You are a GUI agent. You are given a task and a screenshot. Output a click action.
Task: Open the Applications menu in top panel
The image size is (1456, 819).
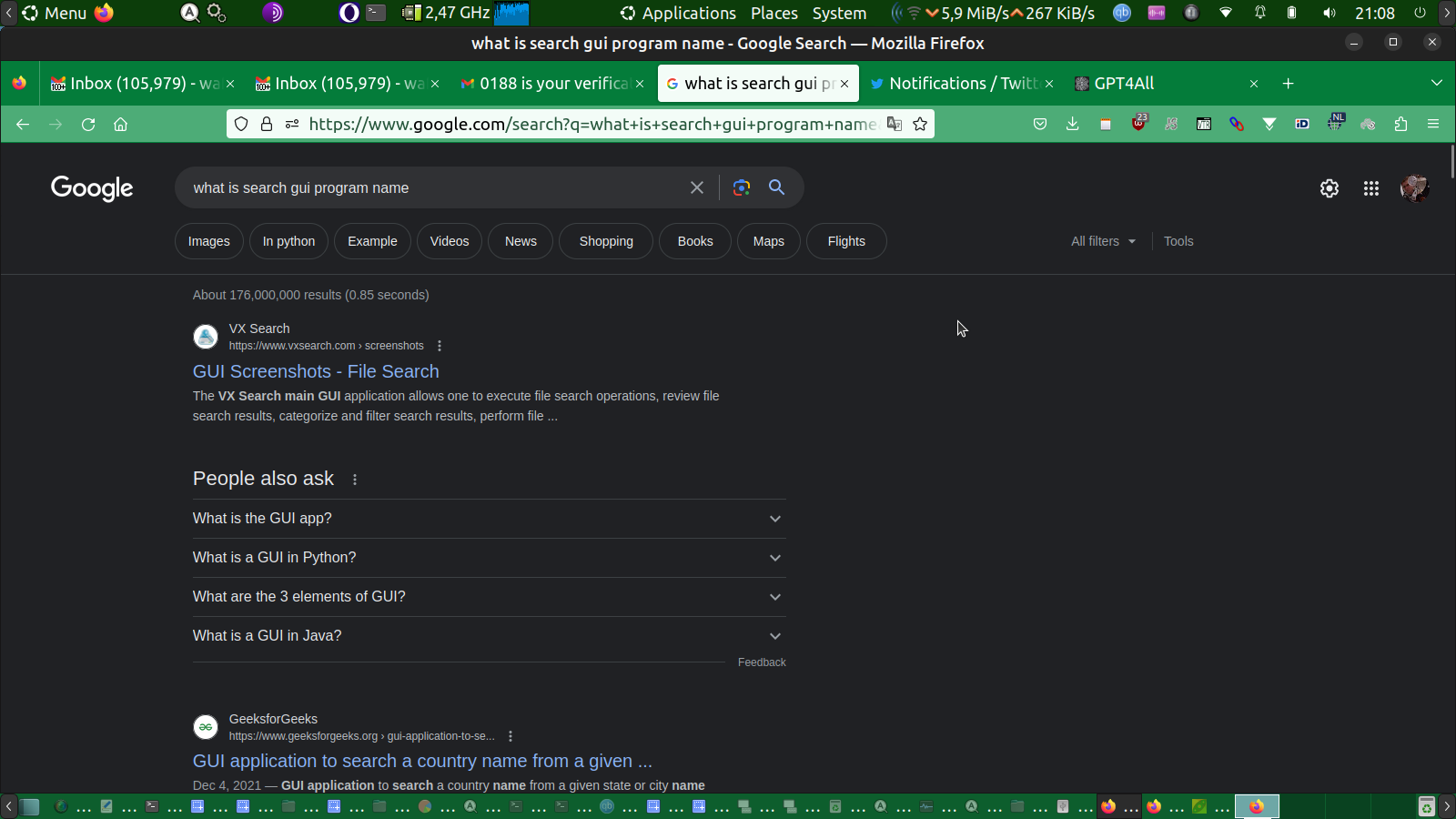tap(679, 13)
